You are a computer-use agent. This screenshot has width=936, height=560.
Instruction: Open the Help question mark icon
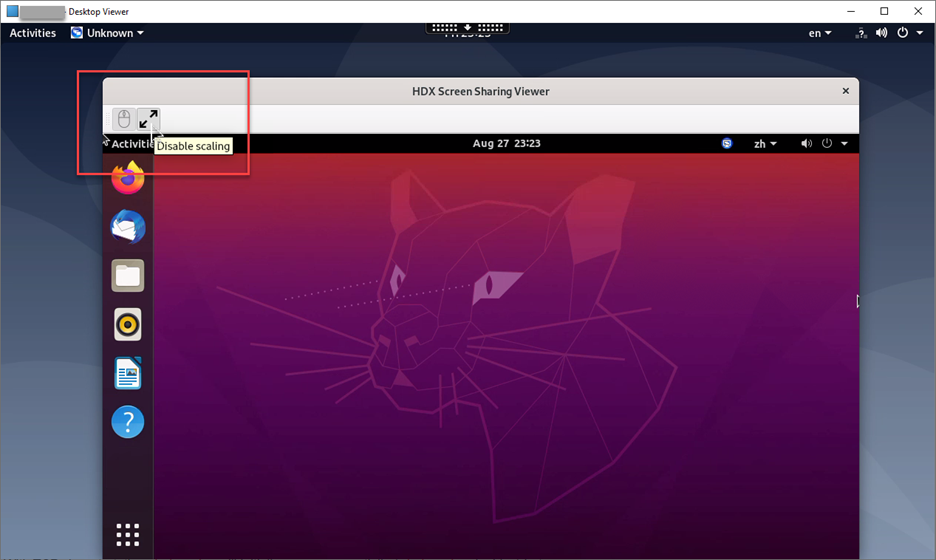(x=128, y=422)
